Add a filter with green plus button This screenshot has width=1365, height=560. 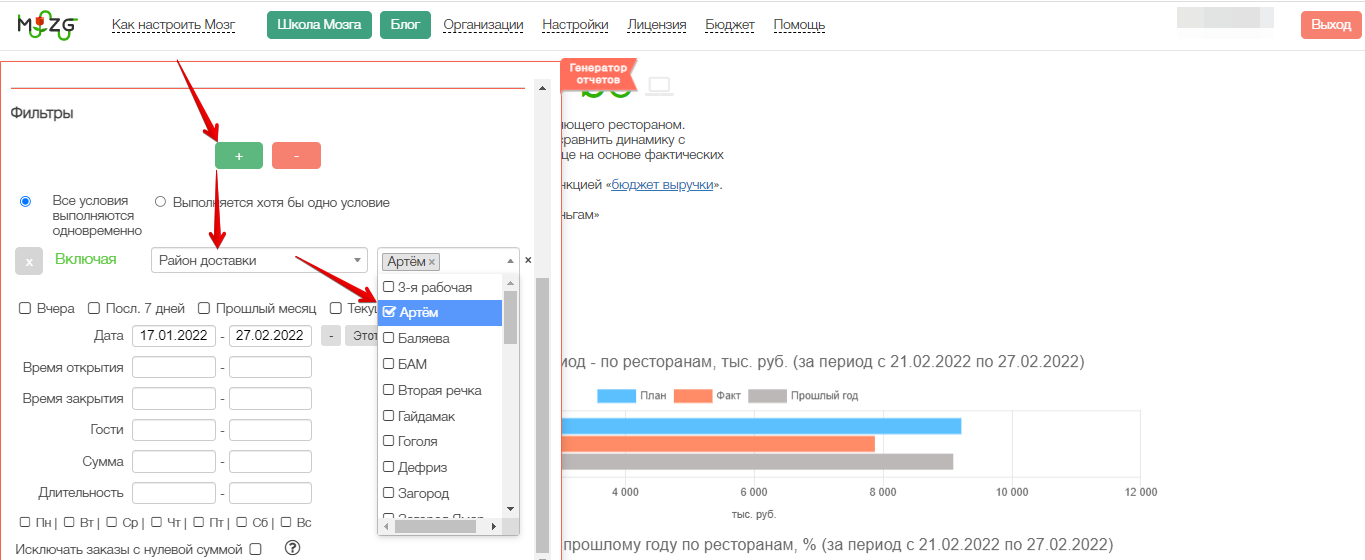(239, 156)
